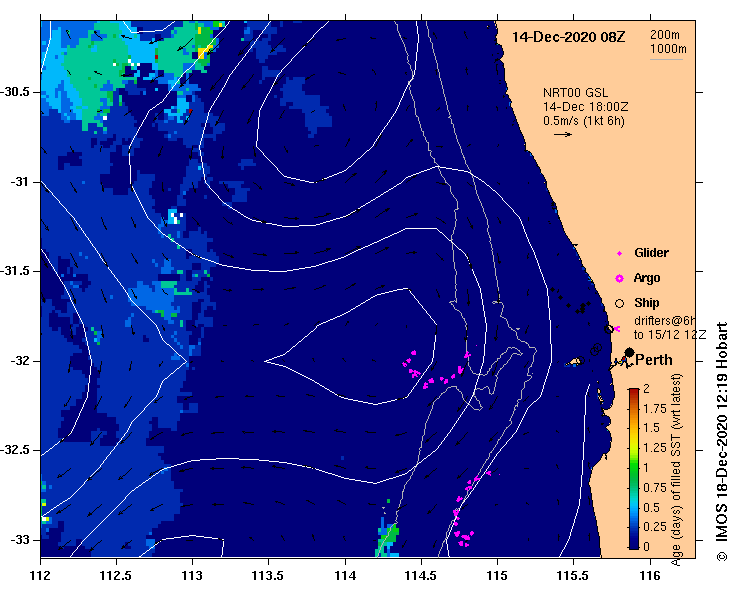Click the latitude tick label -30.5
Screen dimensions: 739x592
click(x=15, y=92)
